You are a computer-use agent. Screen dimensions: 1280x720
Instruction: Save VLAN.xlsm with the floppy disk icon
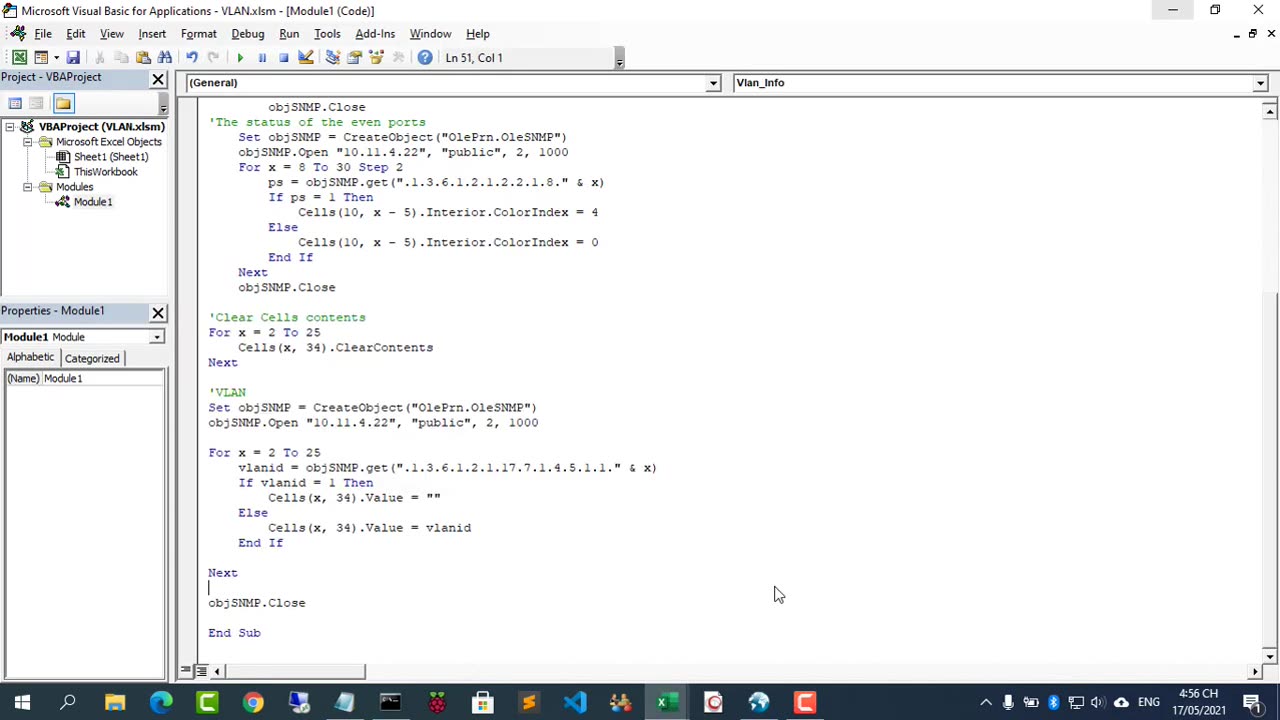click(73, 58)
